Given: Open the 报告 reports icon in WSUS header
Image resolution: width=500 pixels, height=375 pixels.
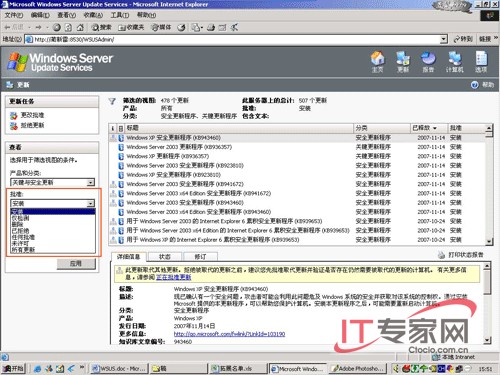Looking at the screenshot, I should tap(428, 61).
